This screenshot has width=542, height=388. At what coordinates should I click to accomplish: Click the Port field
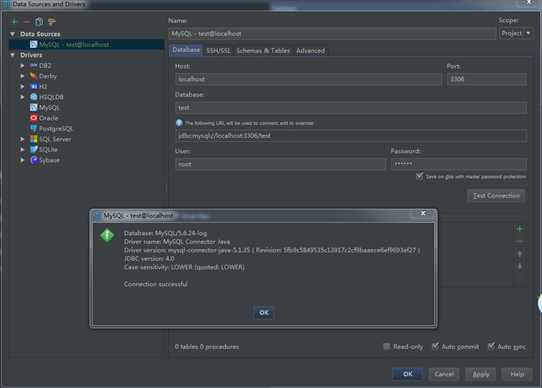point(487,79)
